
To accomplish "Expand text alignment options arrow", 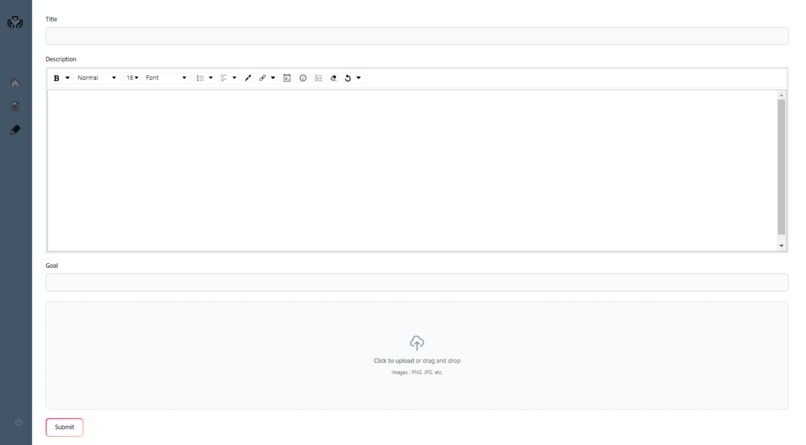I will point(234,78).
